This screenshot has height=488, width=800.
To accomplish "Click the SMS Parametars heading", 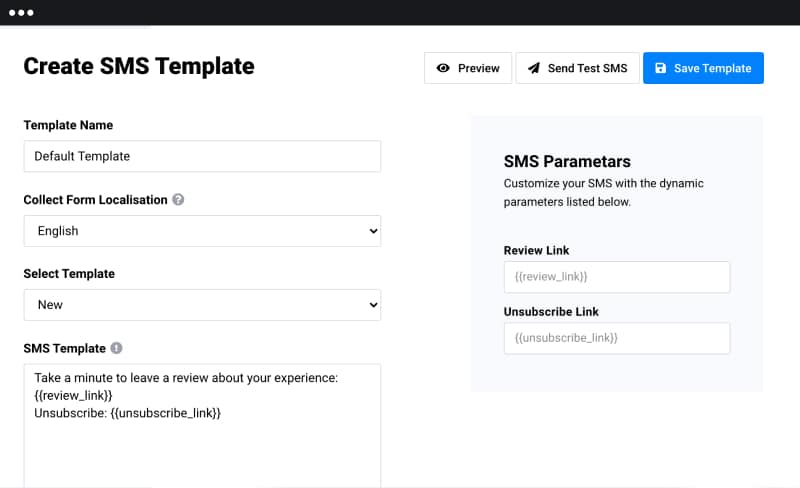I will [x=567, y=161].
